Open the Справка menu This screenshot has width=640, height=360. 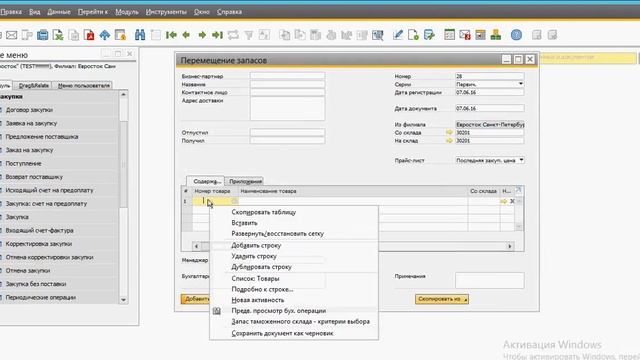[229, 12]
